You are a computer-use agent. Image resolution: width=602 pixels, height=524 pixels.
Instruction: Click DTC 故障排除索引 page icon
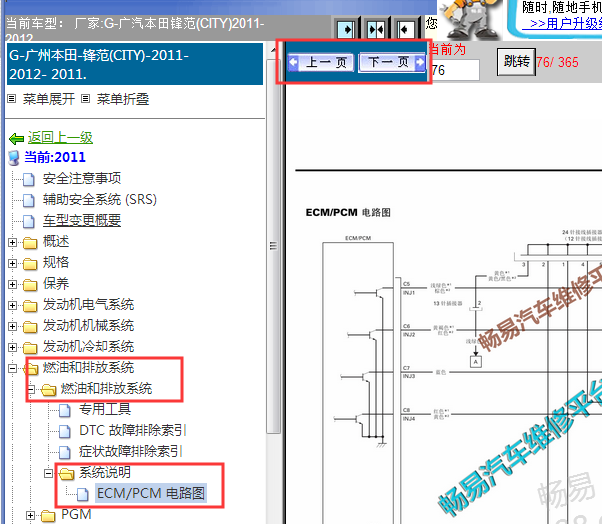click(x=65, y=431)
